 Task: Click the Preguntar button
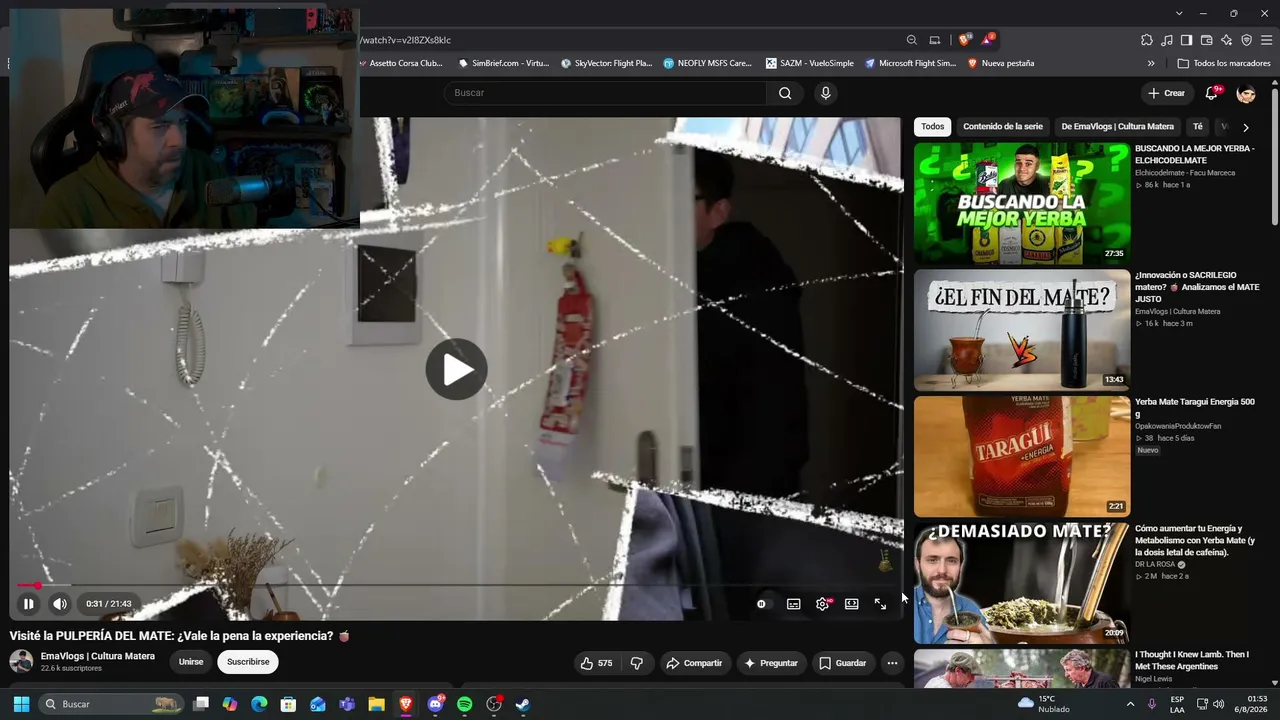pos(771,663)
